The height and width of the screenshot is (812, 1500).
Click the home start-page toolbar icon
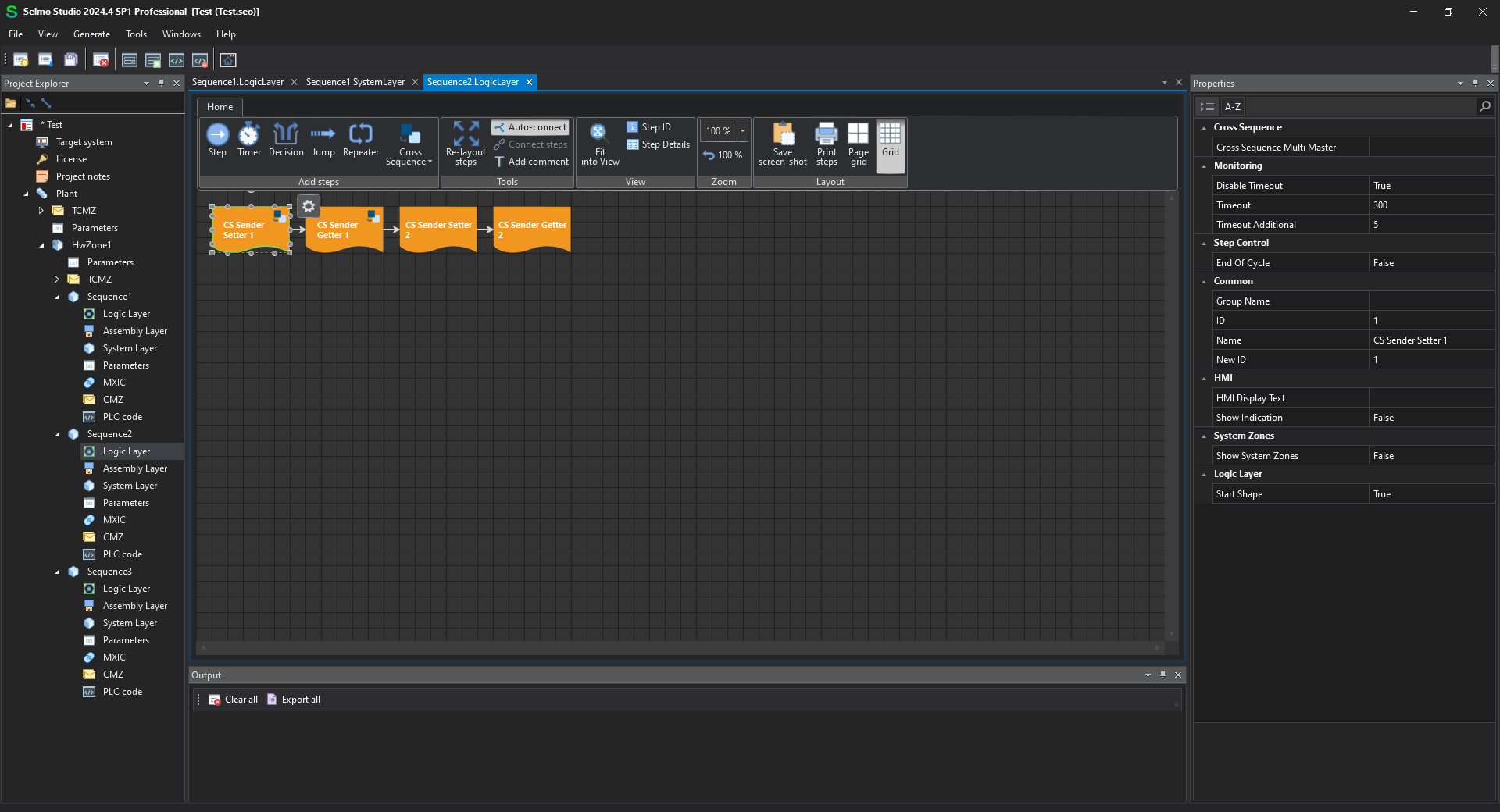228,60
